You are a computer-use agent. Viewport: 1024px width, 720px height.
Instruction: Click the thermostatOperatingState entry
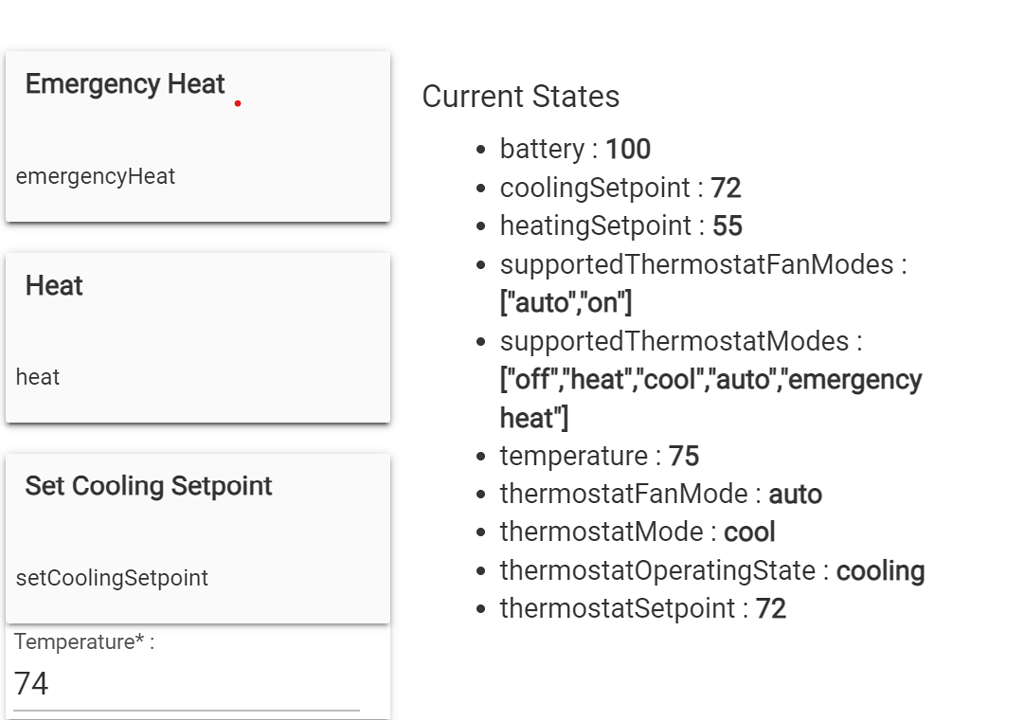(712, 571)
